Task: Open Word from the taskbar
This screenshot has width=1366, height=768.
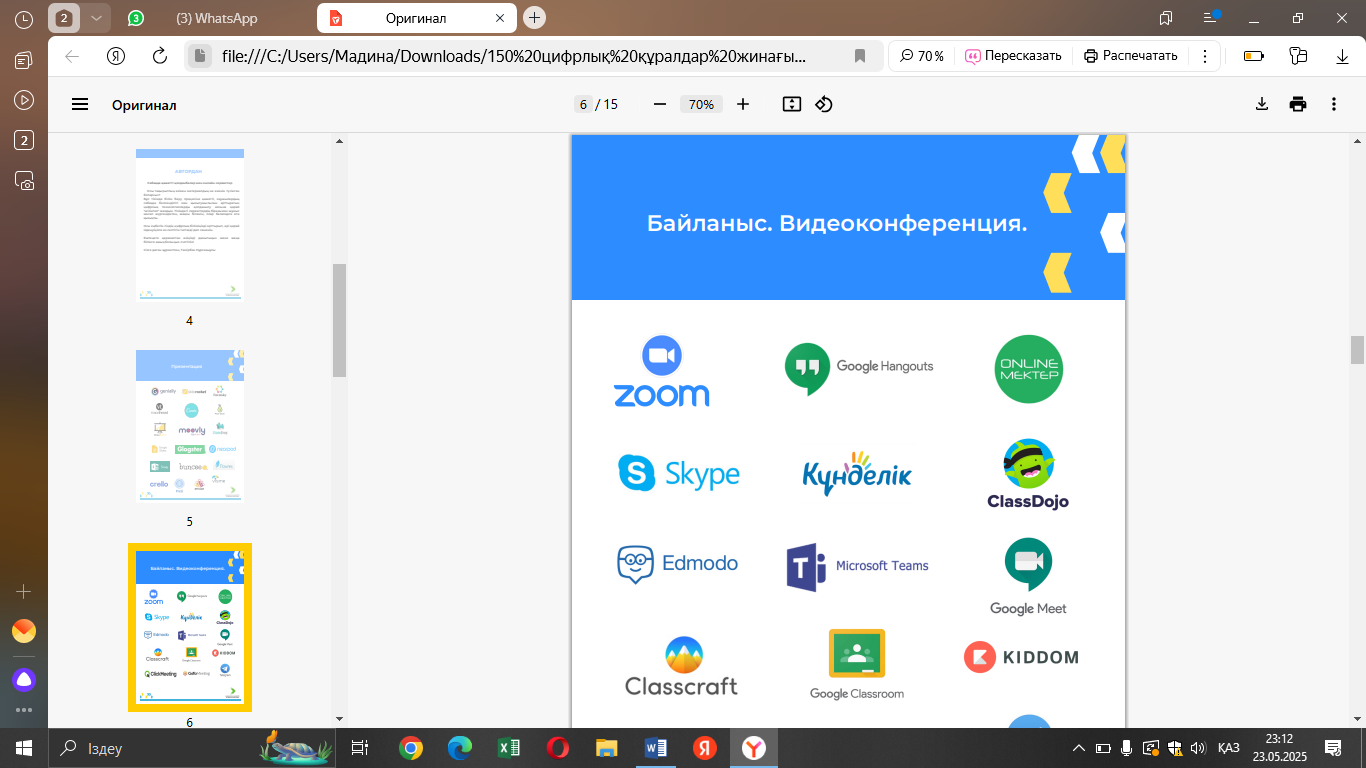Action: tap(656, 748)
